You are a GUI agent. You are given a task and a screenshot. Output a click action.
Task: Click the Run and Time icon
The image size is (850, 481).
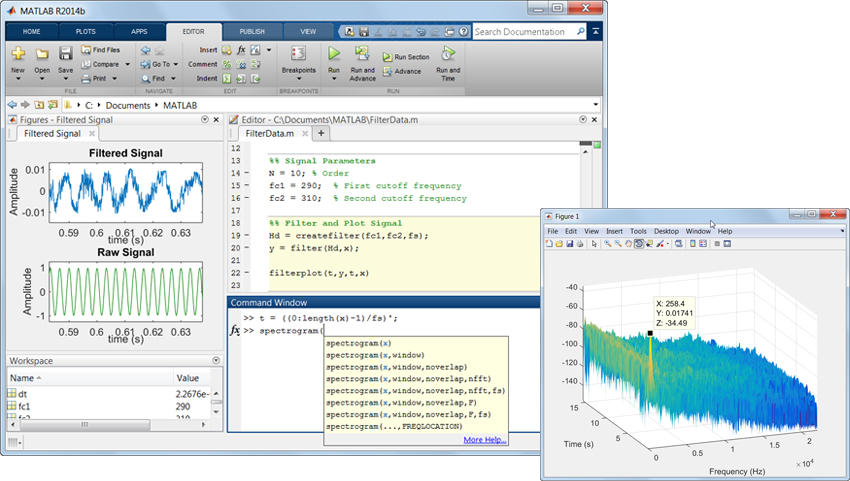[x=449, y=54]
